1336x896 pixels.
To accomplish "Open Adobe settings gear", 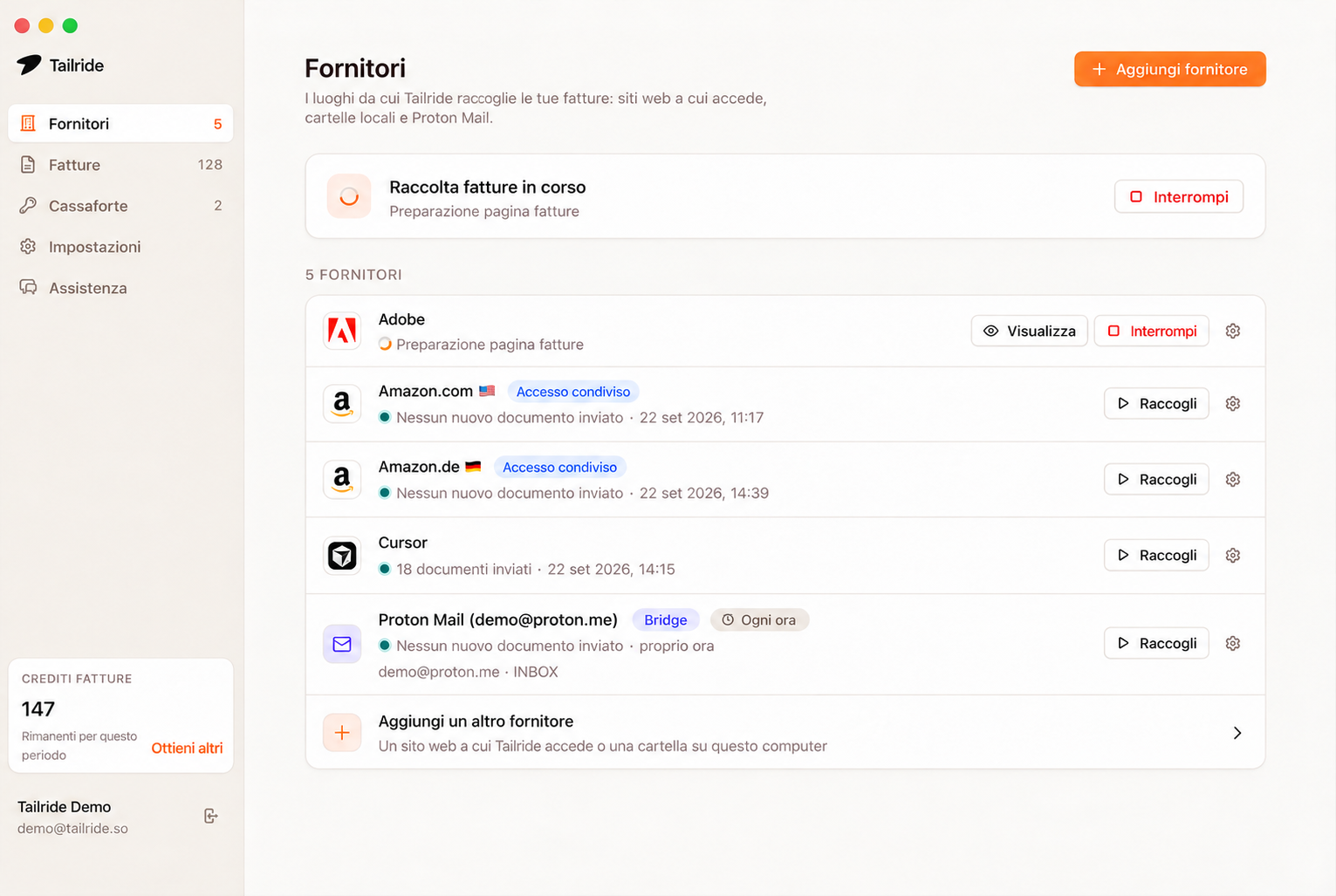I will coord(1232,331).
